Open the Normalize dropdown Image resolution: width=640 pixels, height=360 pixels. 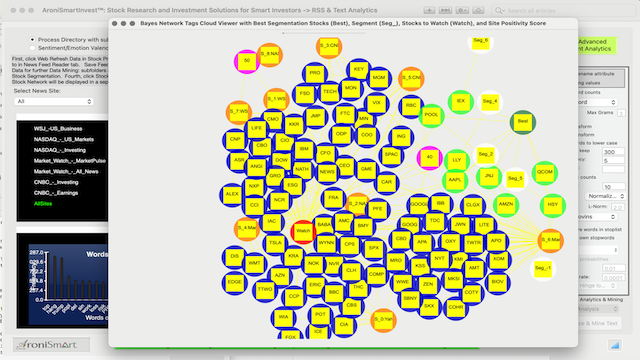605,196
